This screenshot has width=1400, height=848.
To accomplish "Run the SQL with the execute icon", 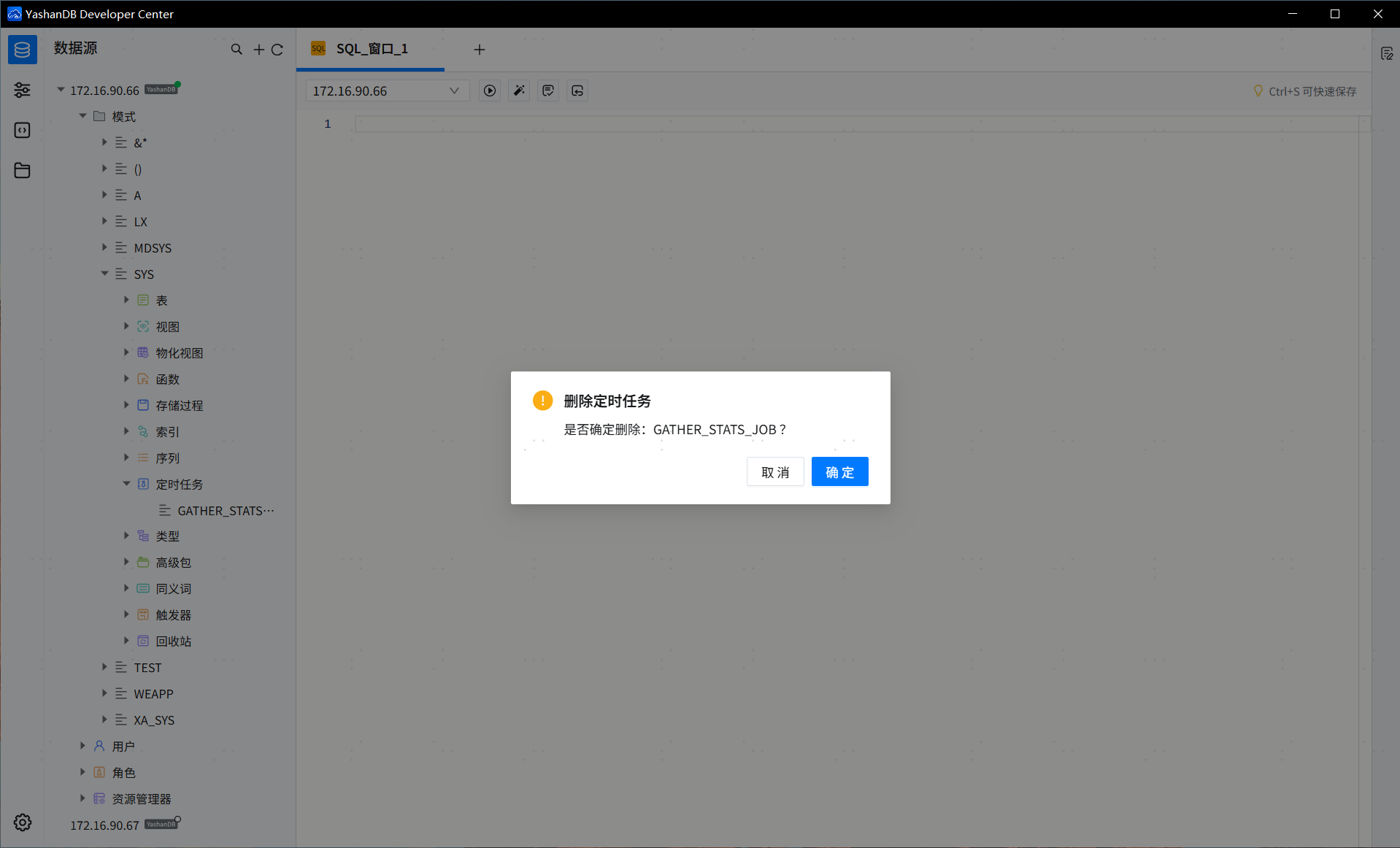I will [x=490, y=90].
